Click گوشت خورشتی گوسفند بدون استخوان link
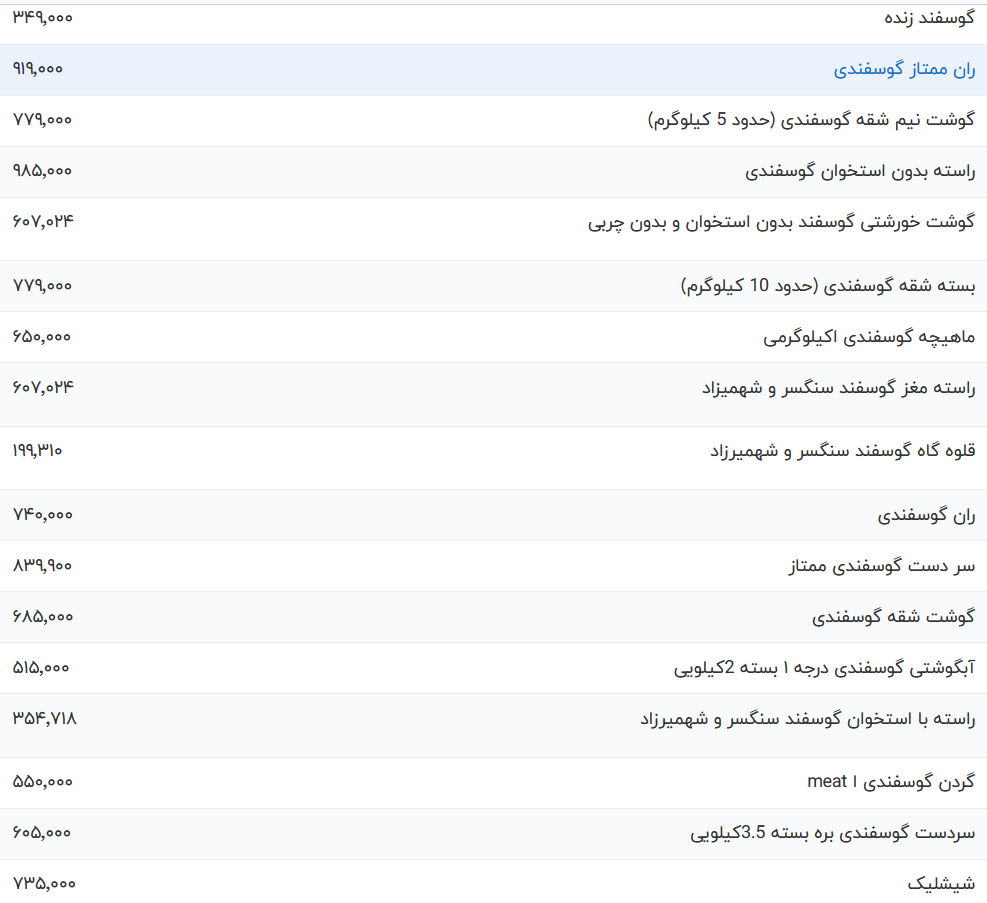Screen dimensions: 987x903 780,222
